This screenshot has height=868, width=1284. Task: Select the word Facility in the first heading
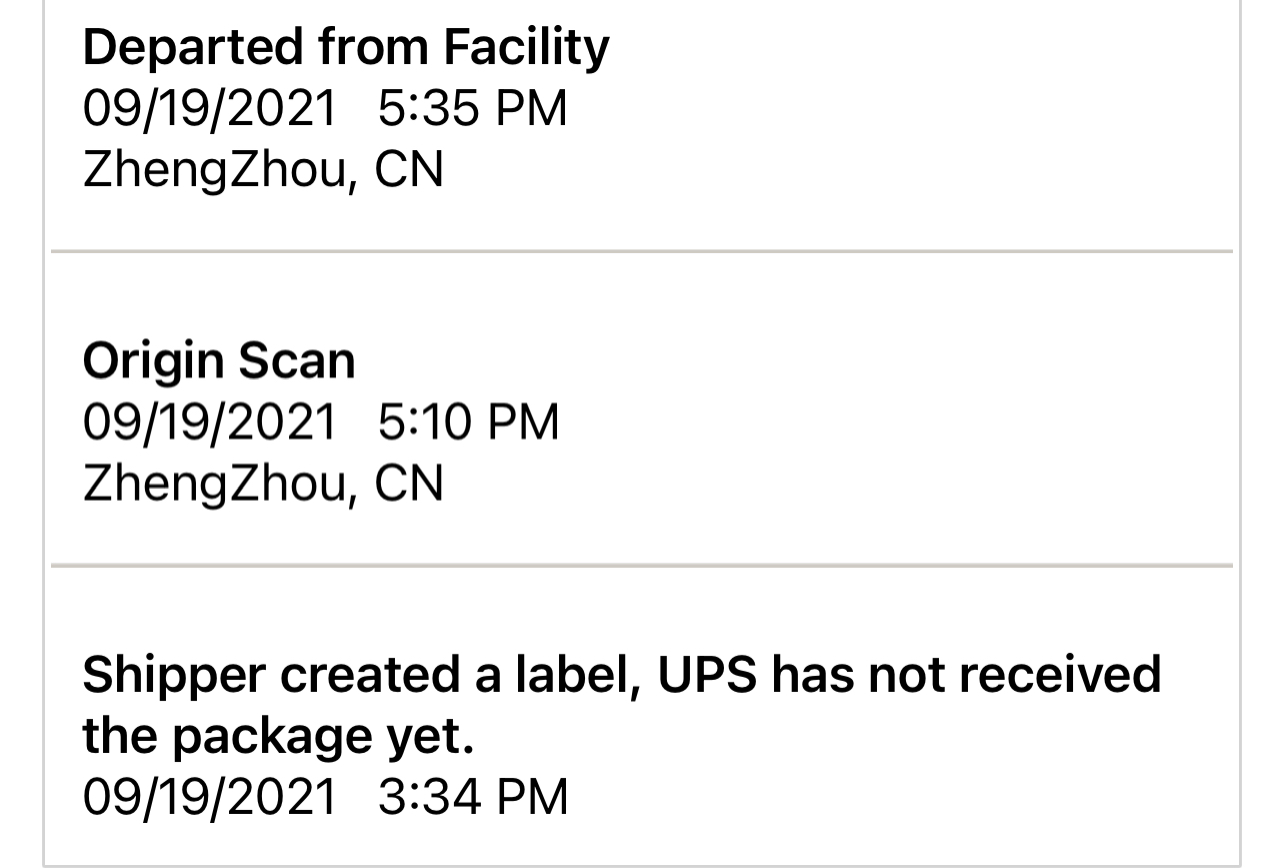pyautogui.click(x=527, y=47)
